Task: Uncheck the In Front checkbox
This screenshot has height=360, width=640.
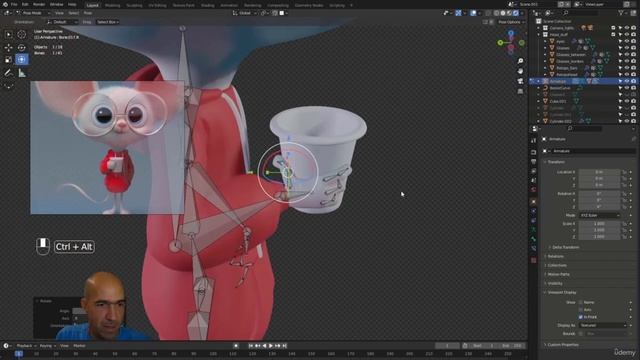Action: coord(580,317)
